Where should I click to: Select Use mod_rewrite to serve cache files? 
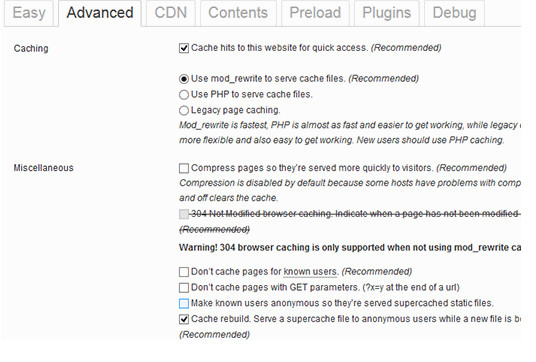click(x=184, y=79)
